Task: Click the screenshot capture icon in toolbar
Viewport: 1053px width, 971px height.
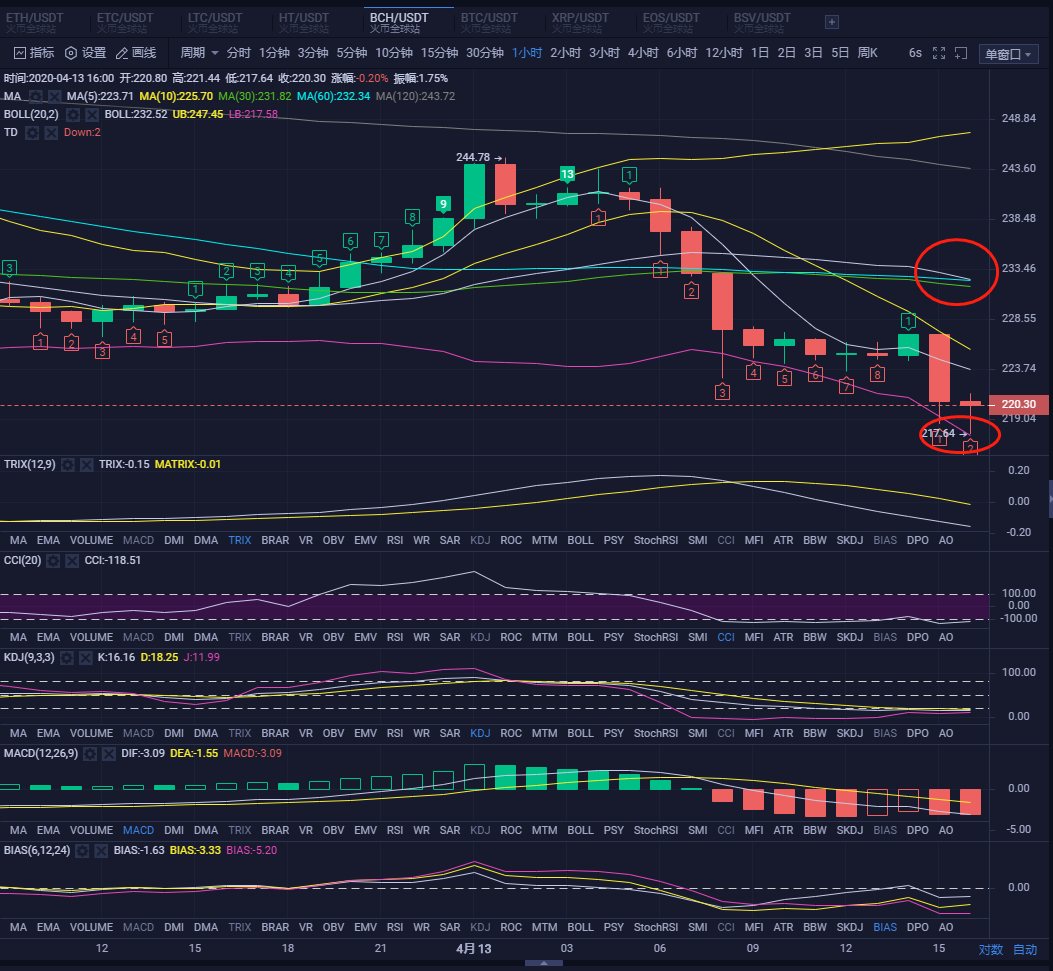Action: tap(961, 53)
